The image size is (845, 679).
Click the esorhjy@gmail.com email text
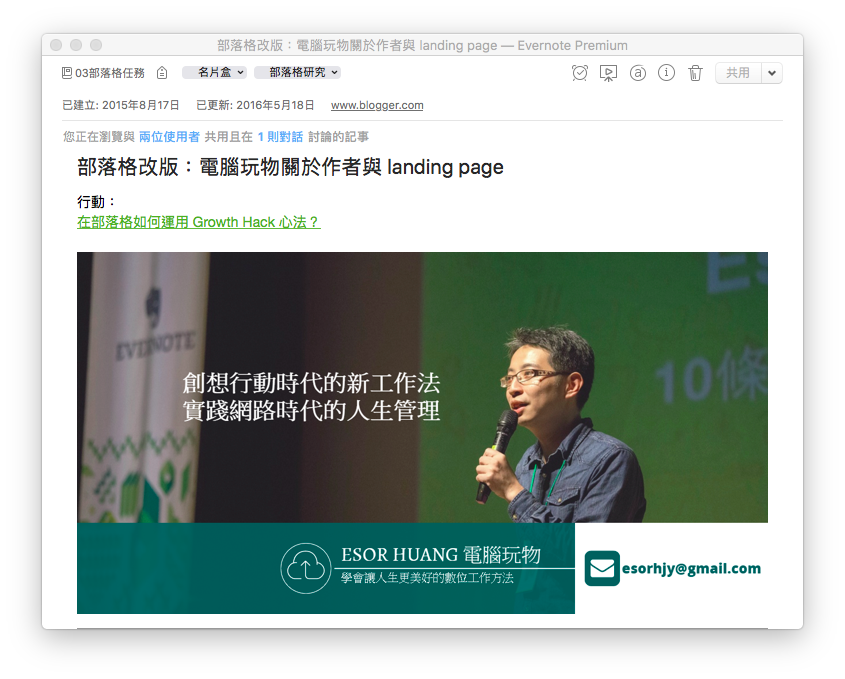pyautogui.click(x=691, y=569)
